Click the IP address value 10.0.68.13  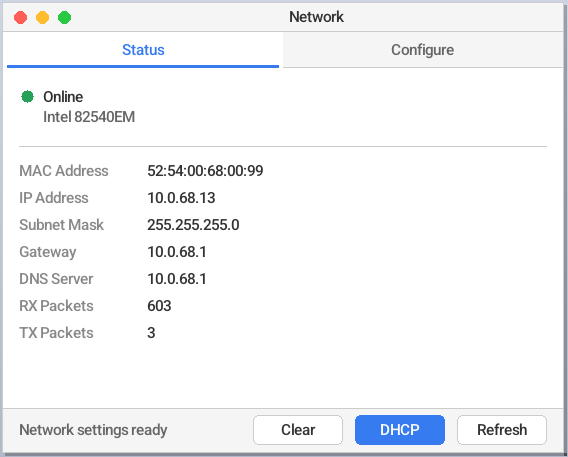click(181, 198)
